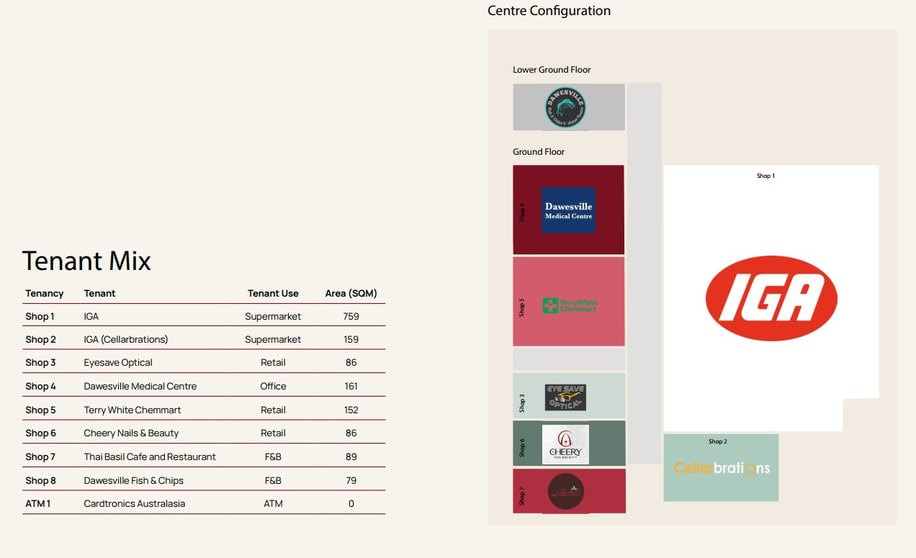Click the rotated Shop 5 label on plan
The image size is (916, 558).
522,307
